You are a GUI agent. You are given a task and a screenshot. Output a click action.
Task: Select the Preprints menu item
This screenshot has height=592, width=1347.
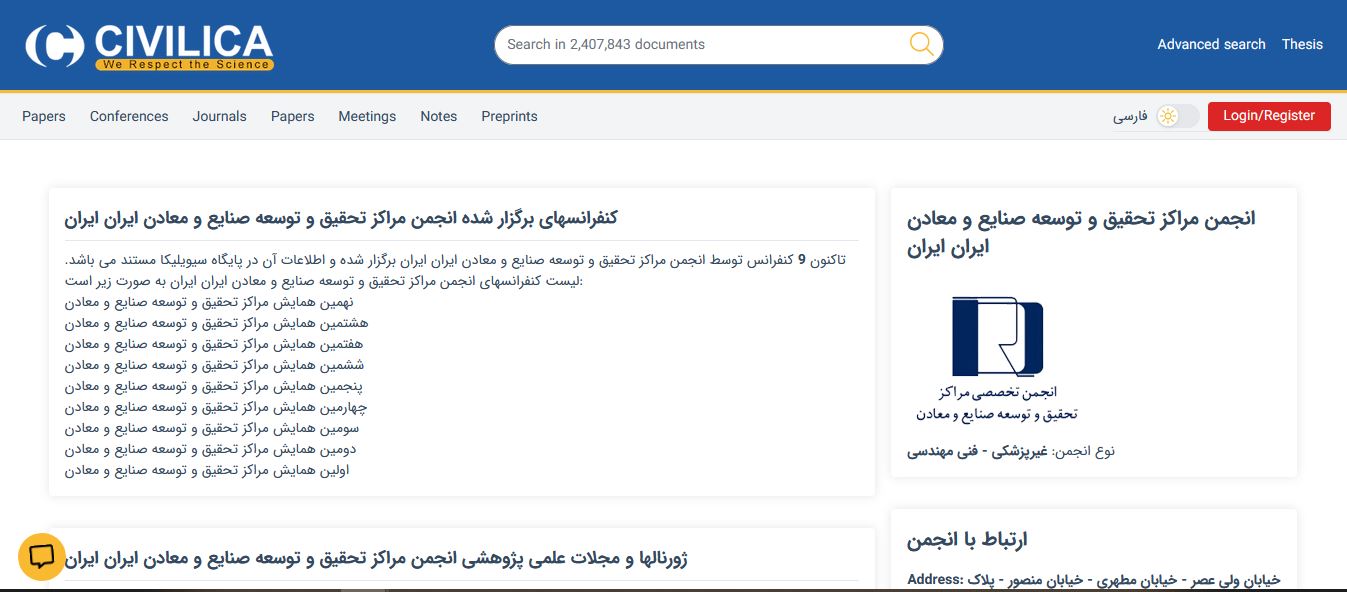point(509,116)
